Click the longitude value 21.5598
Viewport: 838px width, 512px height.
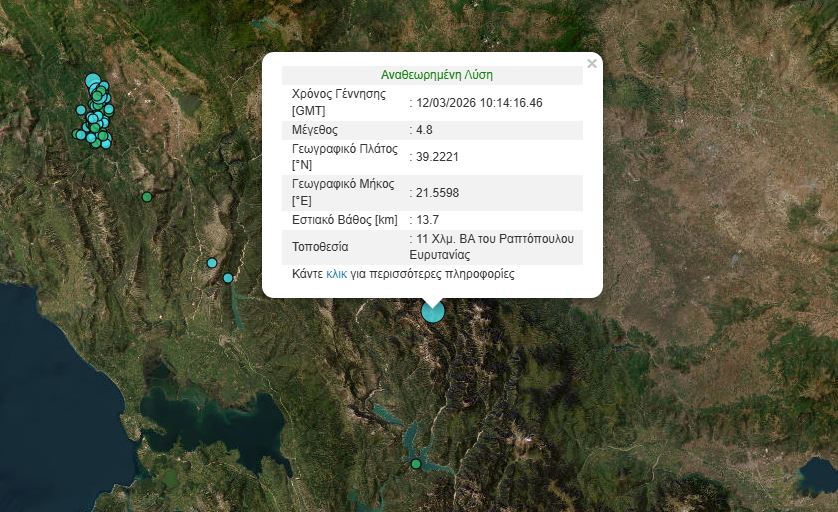click(x=438, y=192)
